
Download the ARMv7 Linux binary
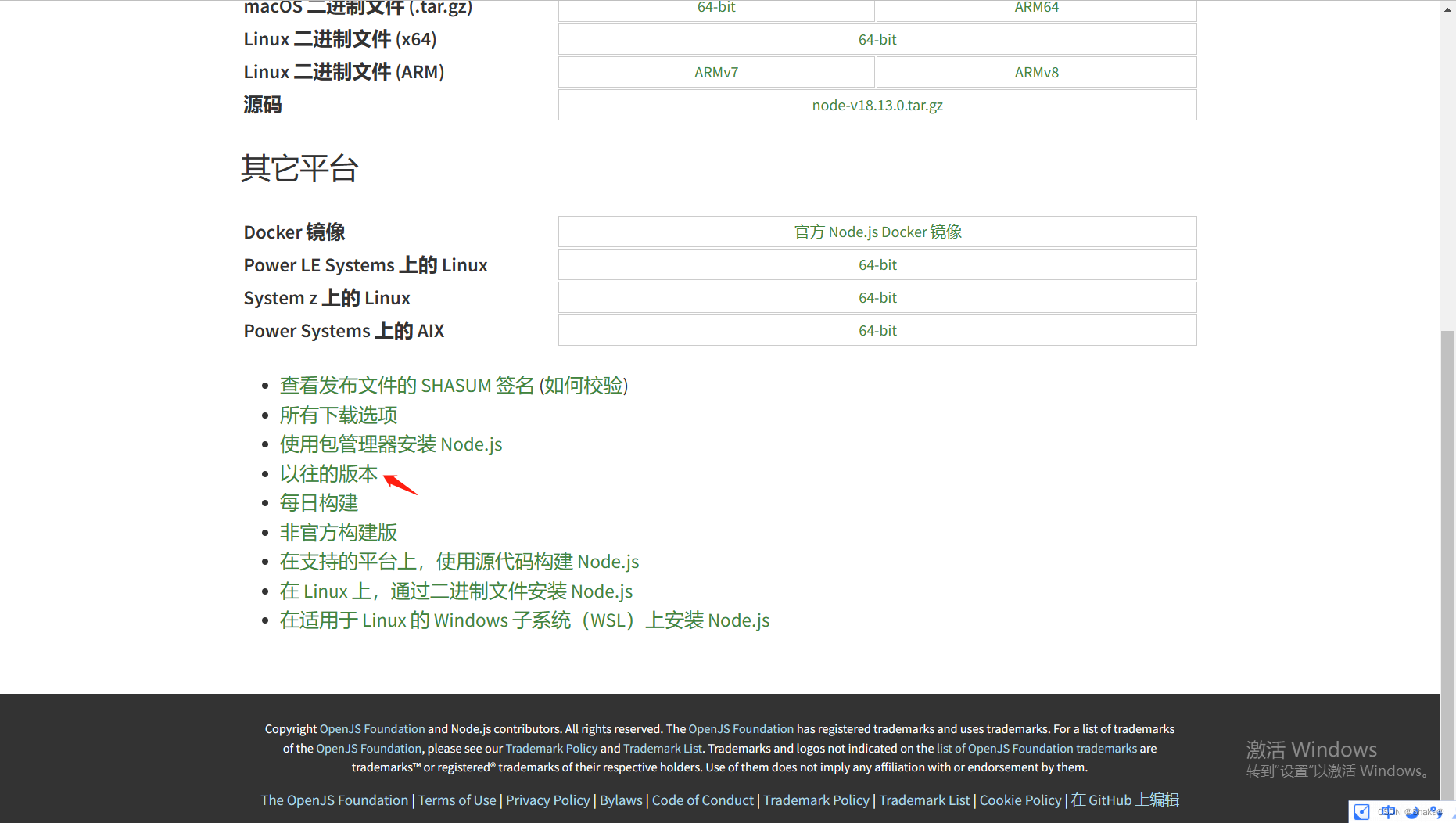716,72
